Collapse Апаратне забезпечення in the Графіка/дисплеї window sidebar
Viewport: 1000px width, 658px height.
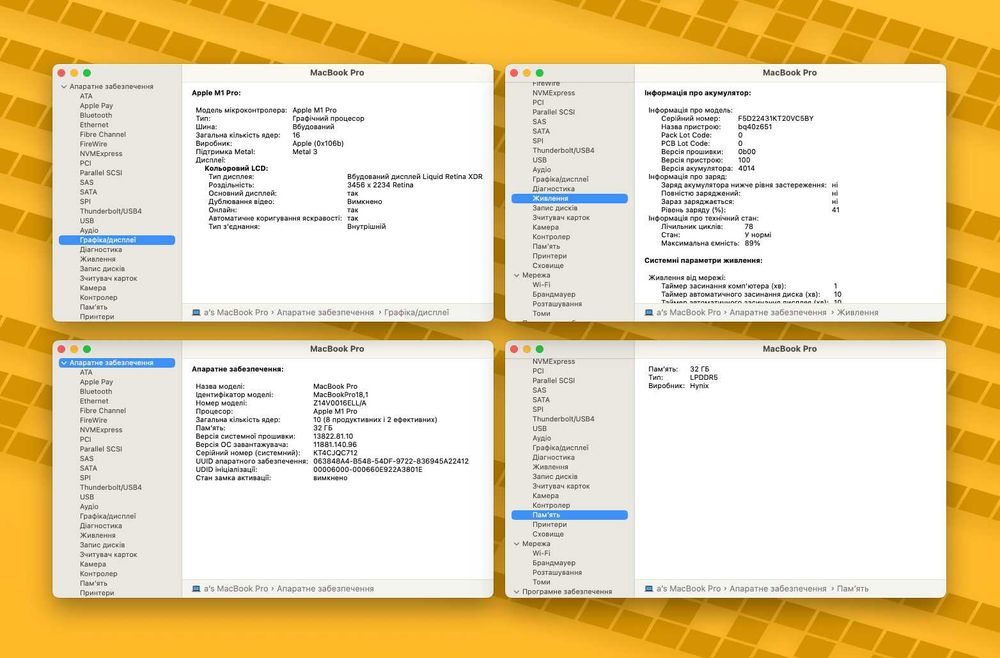point(64,86)
